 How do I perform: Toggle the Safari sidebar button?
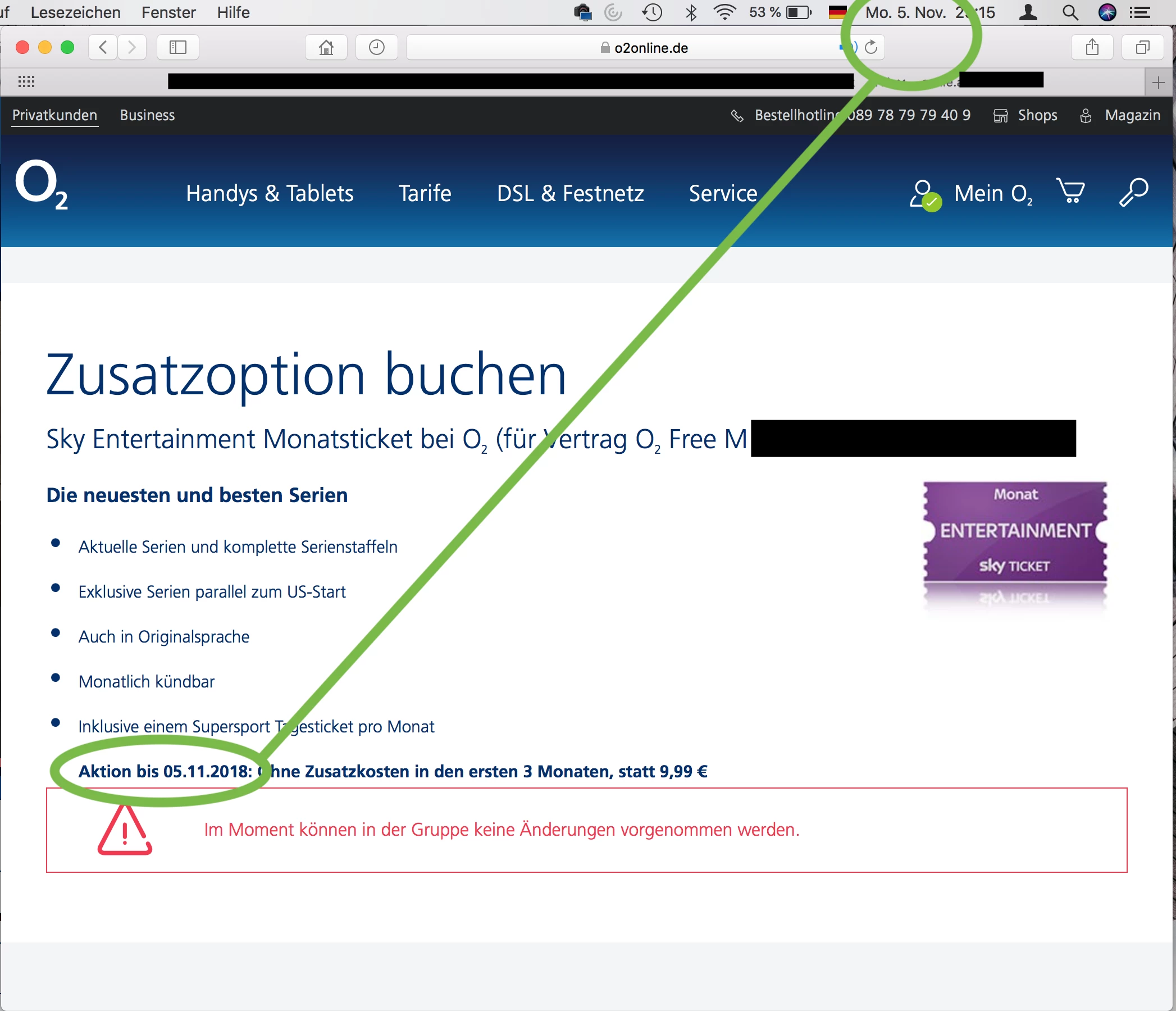click(x=177, y=47)
